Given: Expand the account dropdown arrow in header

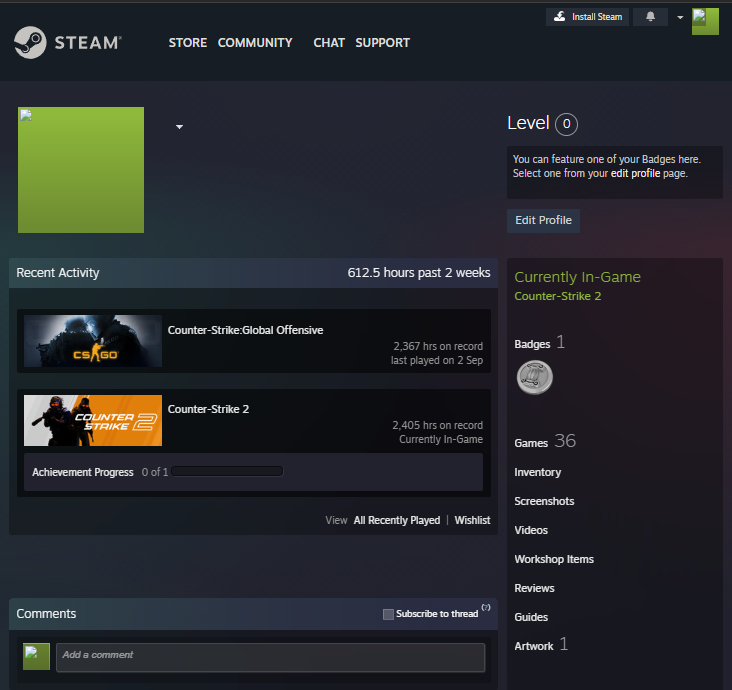Looking at the screenshot, I should [680, 17].
